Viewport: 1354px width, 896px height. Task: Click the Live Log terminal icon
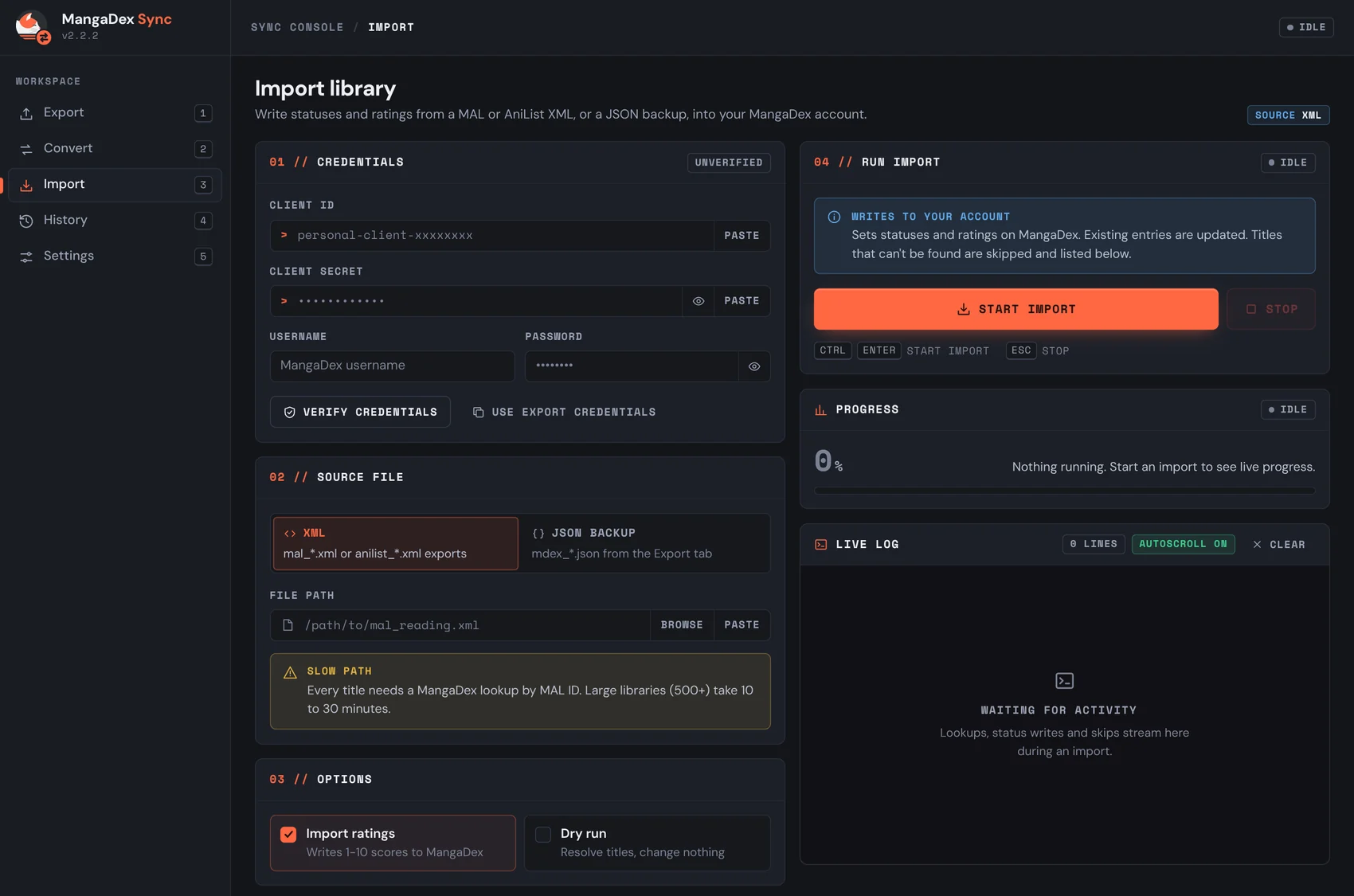pyautogui.click(x=820, y=545)
